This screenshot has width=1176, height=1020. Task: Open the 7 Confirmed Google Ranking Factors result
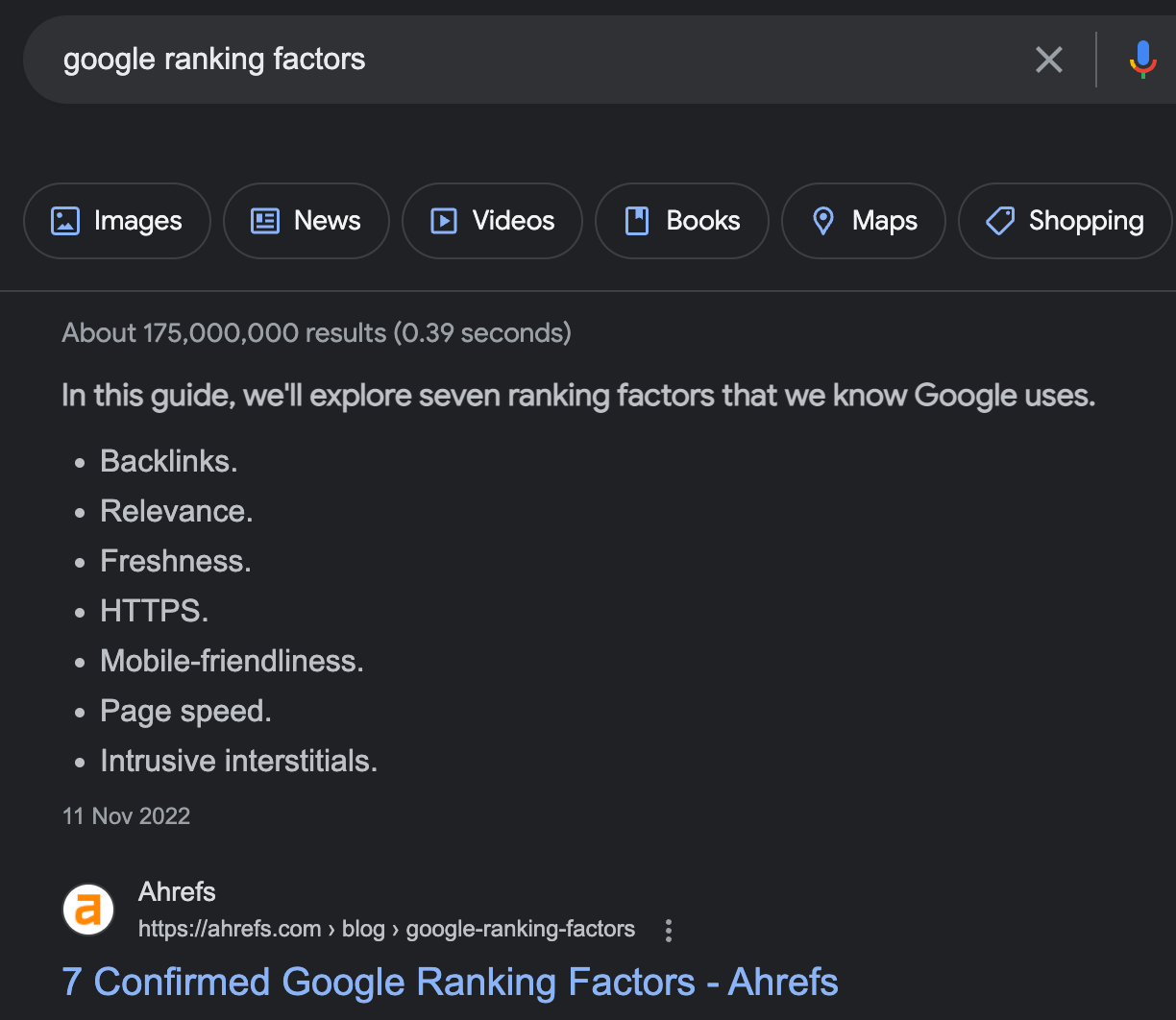450,982
